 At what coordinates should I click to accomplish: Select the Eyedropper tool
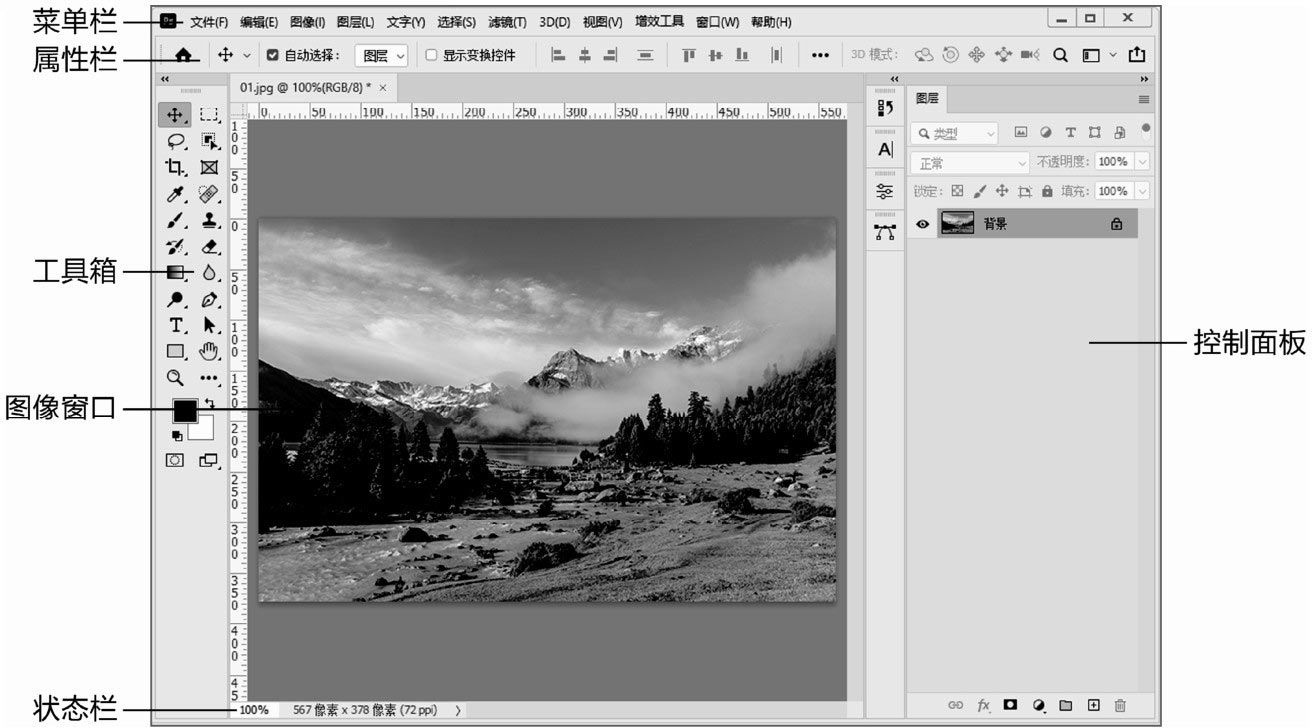176,193
